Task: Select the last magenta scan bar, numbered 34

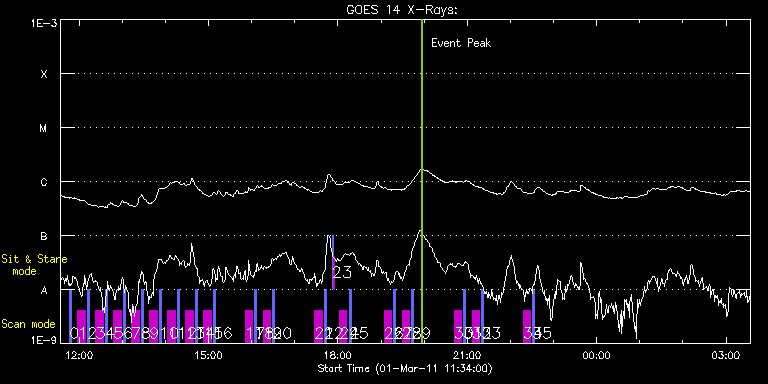Action: coord(527,327)
